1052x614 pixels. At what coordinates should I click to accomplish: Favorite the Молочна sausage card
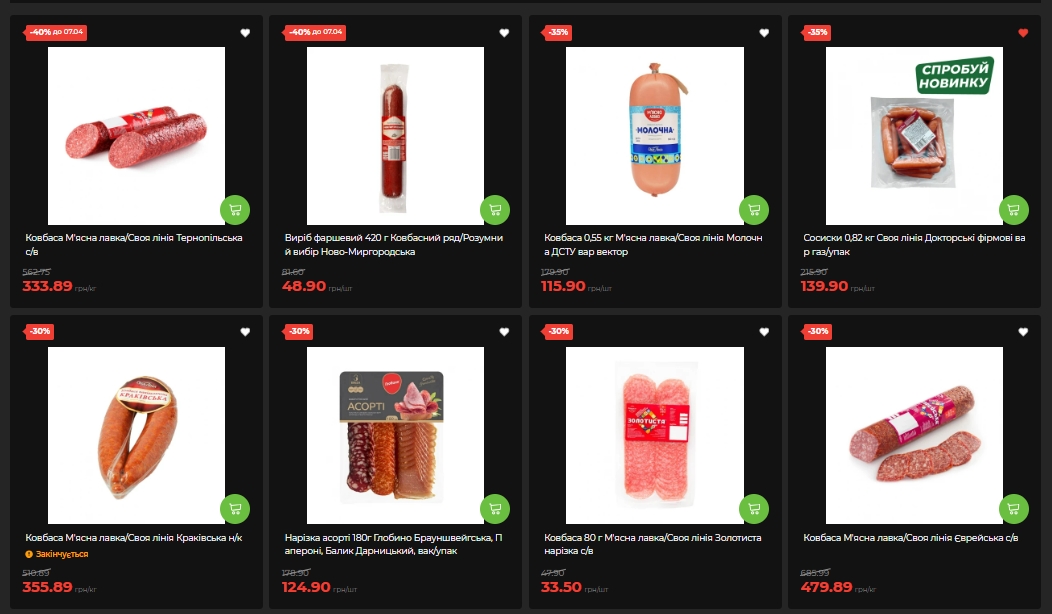click(764, 33)
